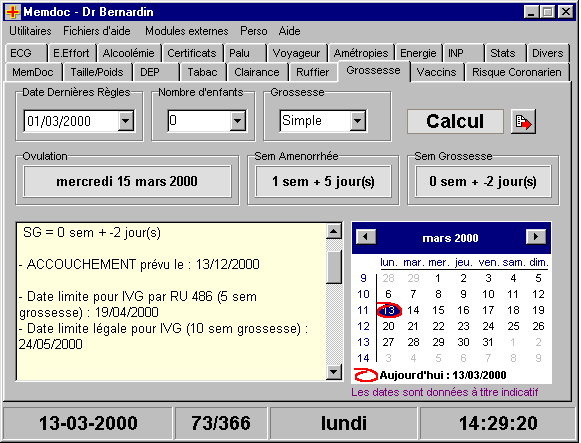The height and width of the screenshot is (443, 581).
Task: Click the export icon beside Calcul
Action: [523, 121]
